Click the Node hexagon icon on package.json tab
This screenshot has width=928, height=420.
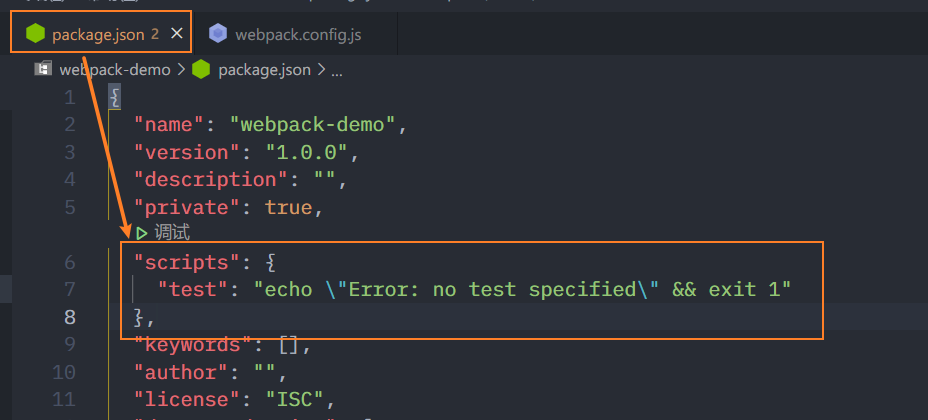pyautogui.click(x=36, y=34)
